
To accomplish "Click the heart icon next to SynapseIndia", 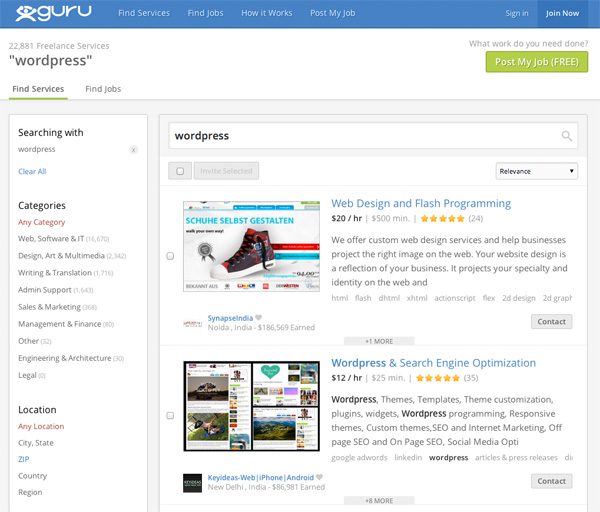I will tap(259, 318).
